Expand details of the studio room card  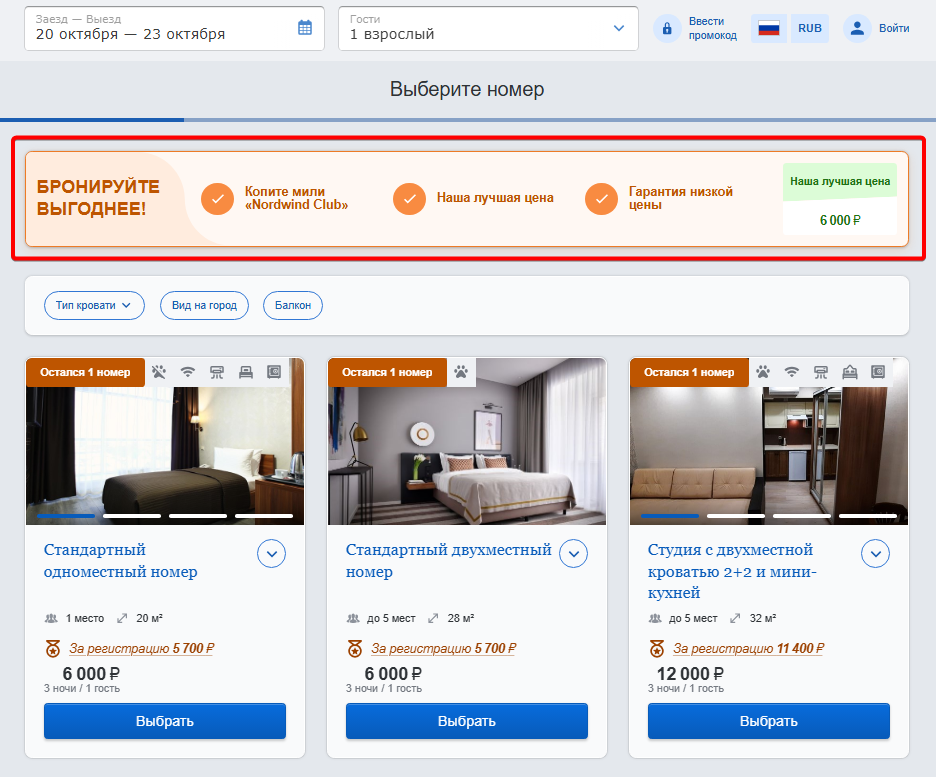[x=876, y=553]
